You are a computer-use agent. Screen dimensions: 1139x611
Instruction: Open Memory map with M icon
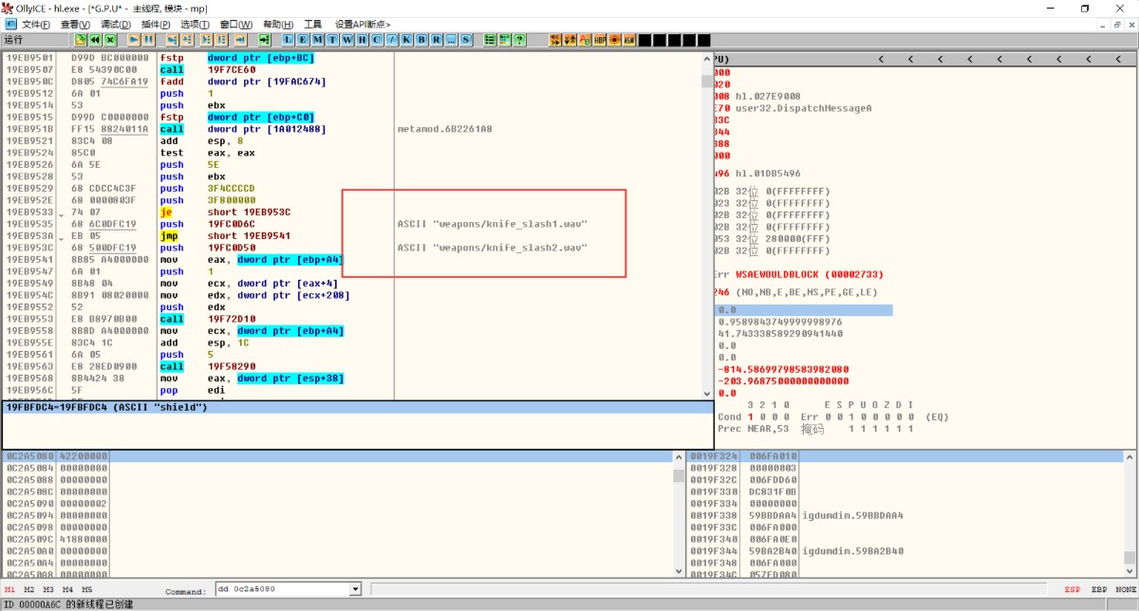coord(317,40)
